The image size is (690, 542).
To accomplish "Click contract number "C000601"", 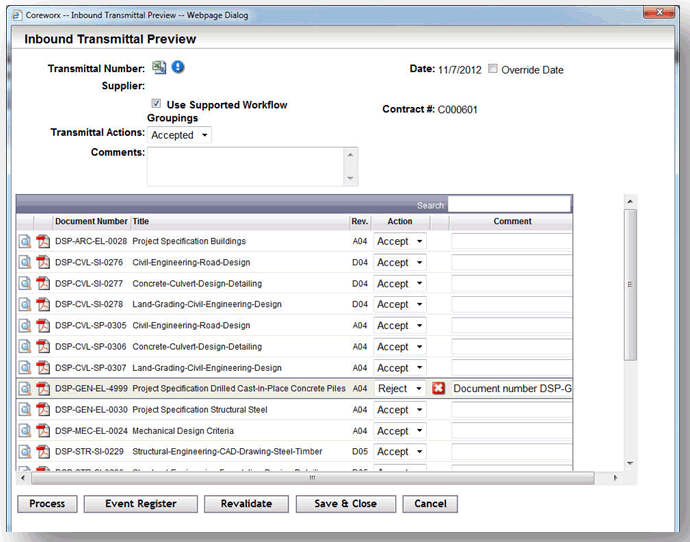I will [458, 110].
